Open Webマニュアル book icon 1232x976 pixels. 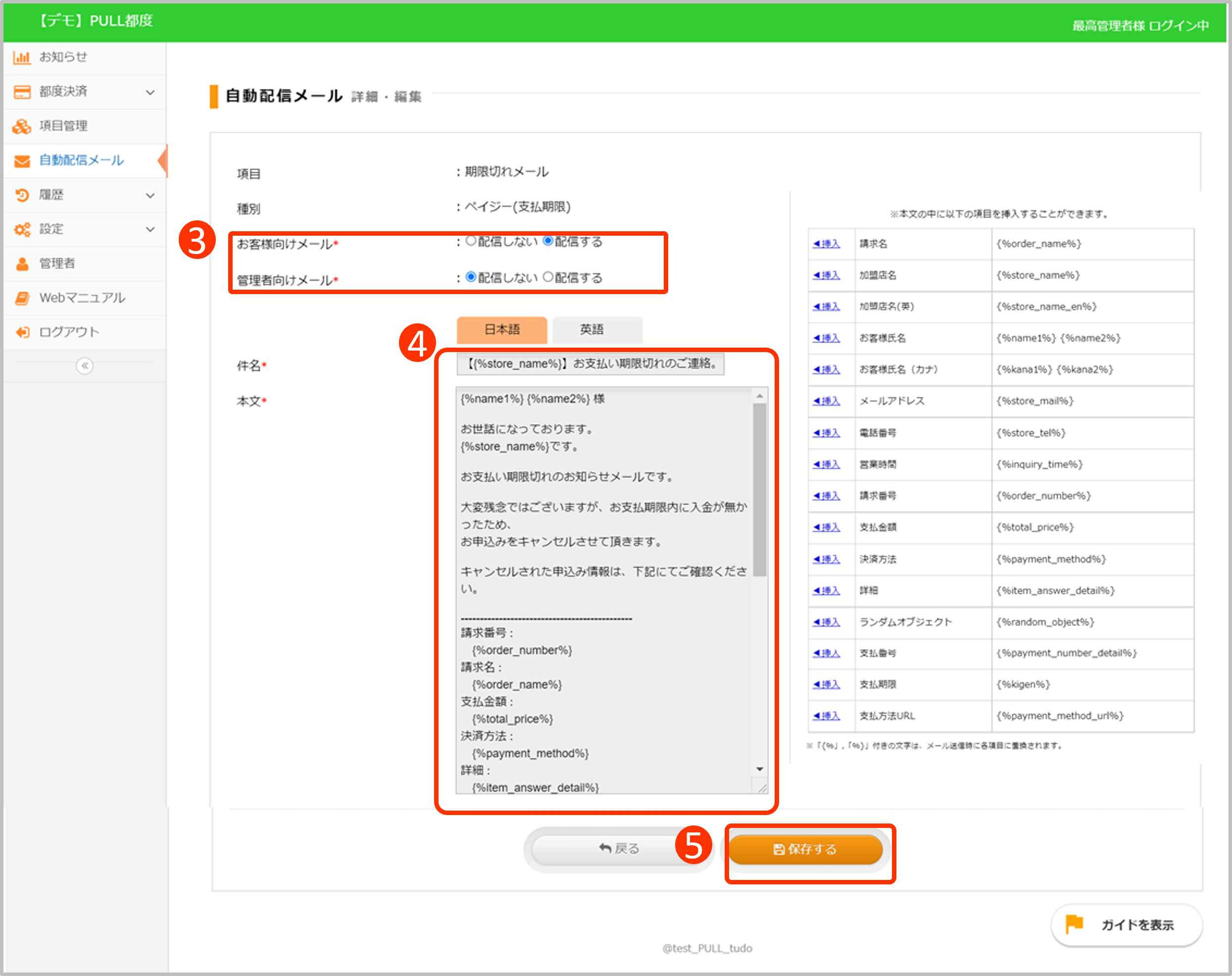coord(22,298)
